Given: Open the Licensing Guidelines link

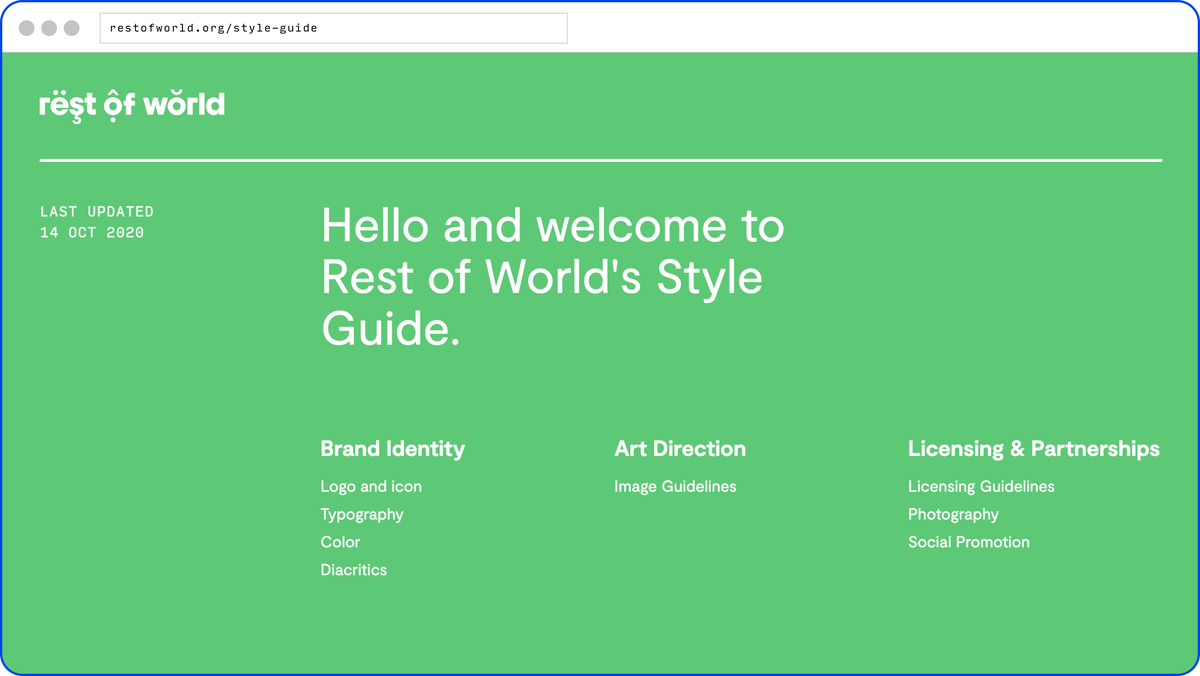Looking at the screenshot, I should 981,487.
